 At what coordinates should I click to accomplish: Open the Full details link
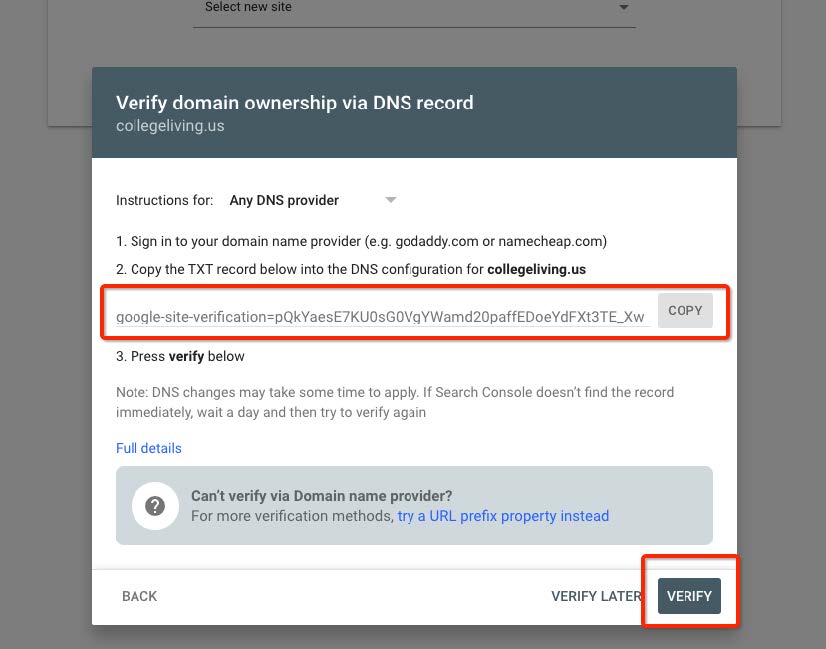(x=149, y=448)
